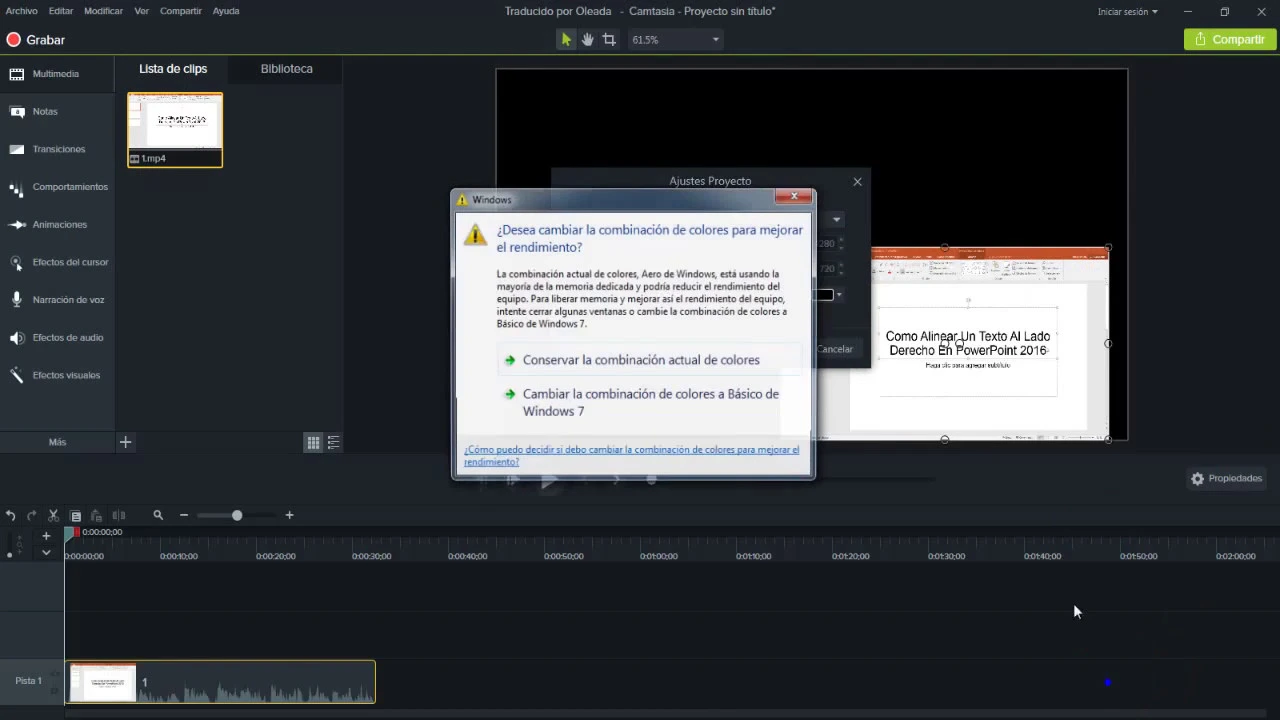Switch to Biblioteca tab
The width and height of the screenshot is (1280, 720).
click(287, 69)
